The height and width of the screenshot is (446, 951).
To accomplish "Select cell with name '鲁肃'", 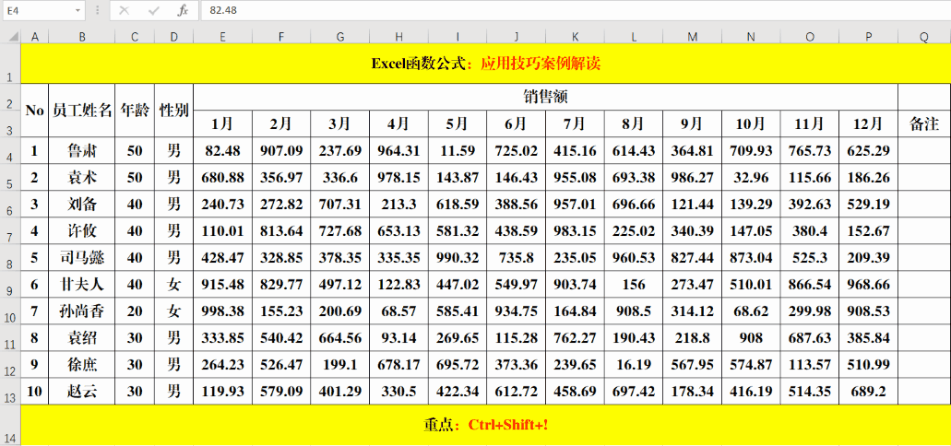I will [x=82, y=150].
